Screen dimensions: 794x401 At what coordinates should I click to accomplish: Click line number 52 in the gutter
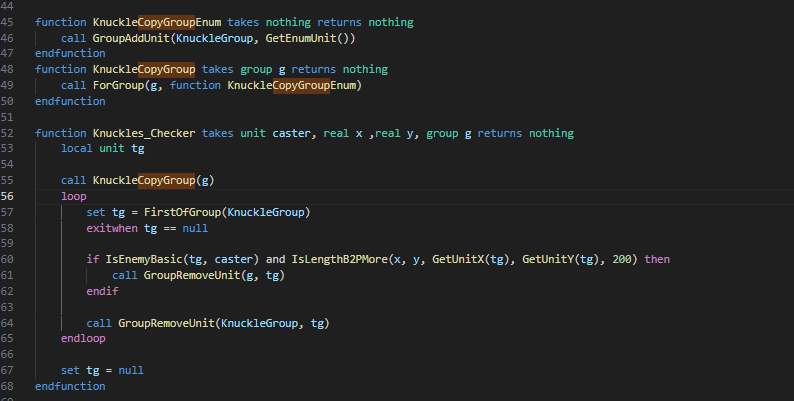[x=7, y=133]
